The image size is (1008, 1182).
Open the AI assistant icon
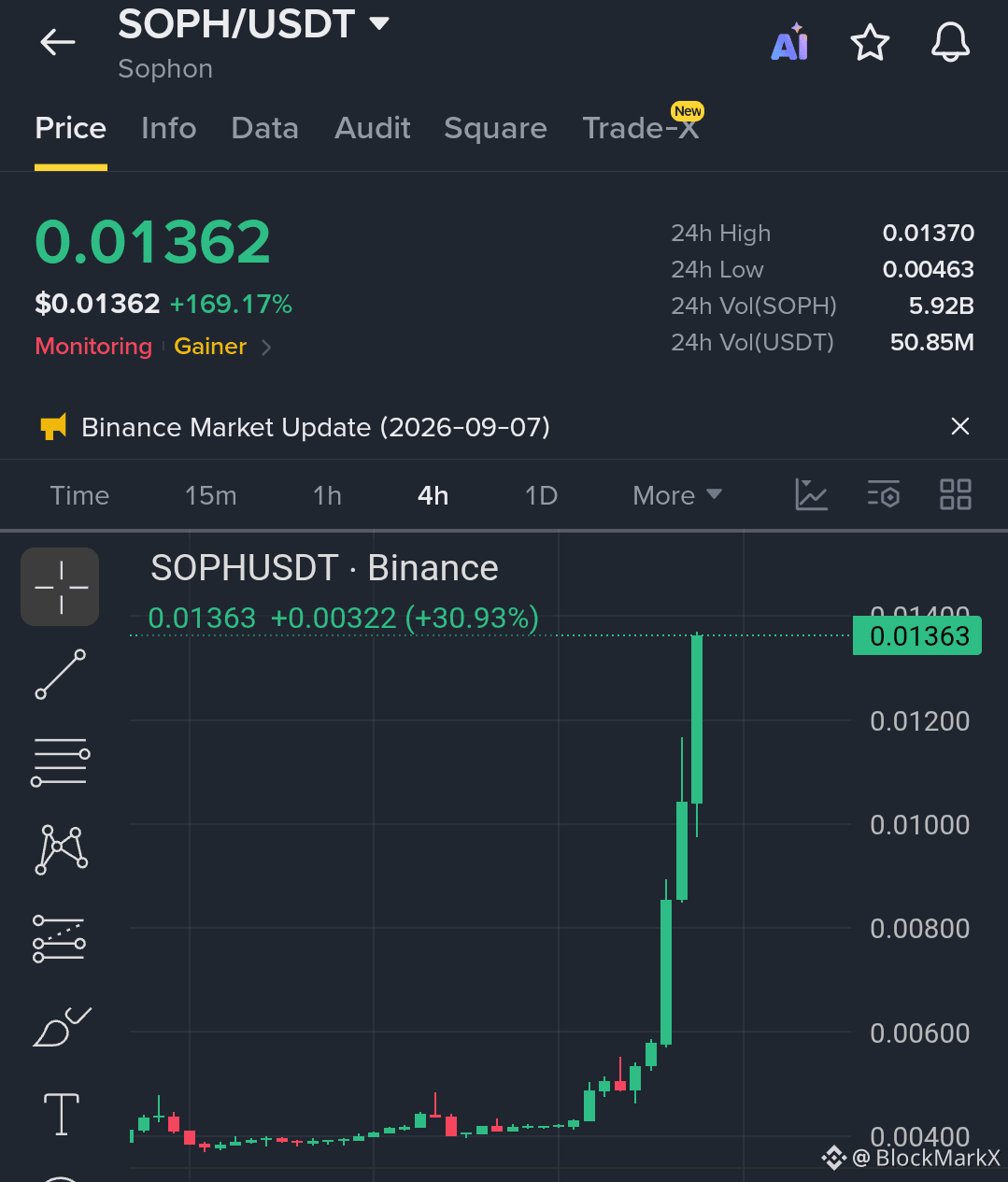coord(789,42)
